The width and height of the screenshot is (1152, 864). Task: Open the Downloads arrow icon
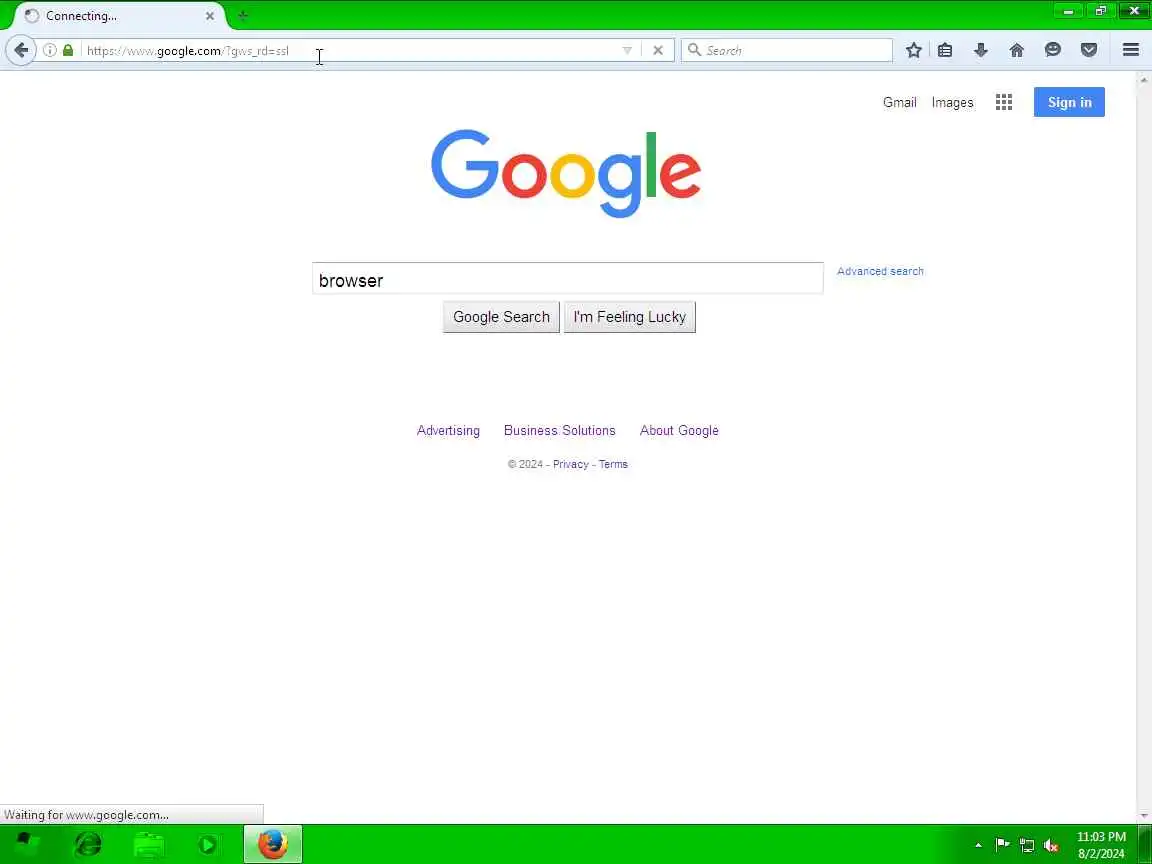click(980, 50)
